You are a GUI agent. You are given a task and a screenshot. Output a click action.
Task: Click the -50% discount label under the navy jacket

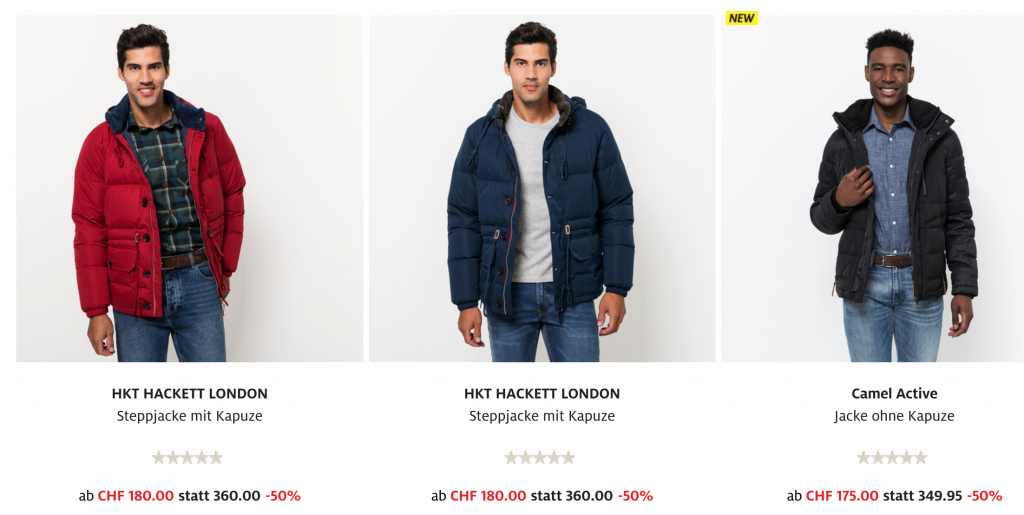point(635,496)
